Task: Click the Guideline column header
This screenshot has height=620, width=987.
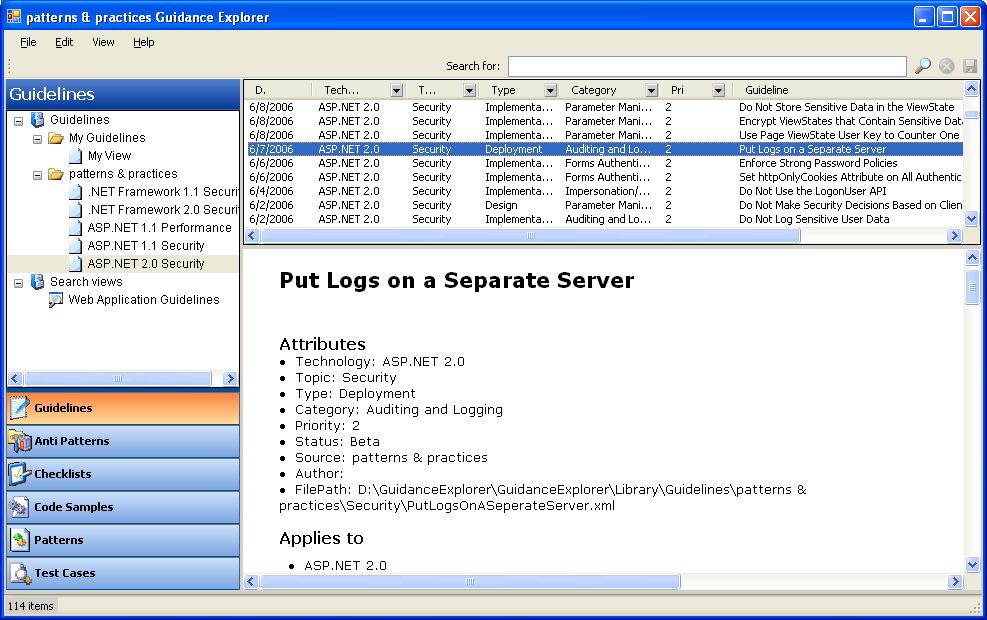Action: point(800,90)
